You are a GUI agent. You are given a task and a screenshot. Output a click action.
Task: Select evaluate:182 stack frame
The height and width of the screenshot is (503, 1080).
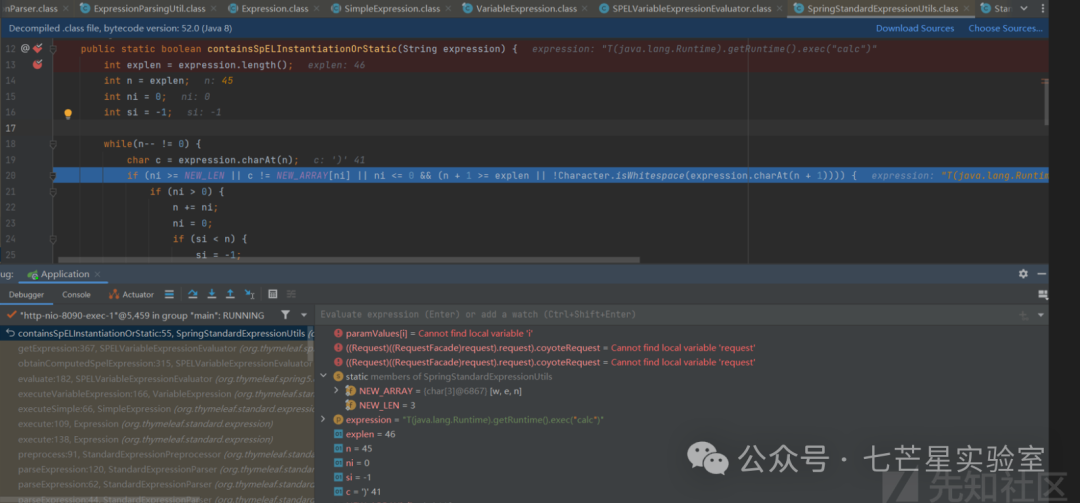click(x=157, y=378)
